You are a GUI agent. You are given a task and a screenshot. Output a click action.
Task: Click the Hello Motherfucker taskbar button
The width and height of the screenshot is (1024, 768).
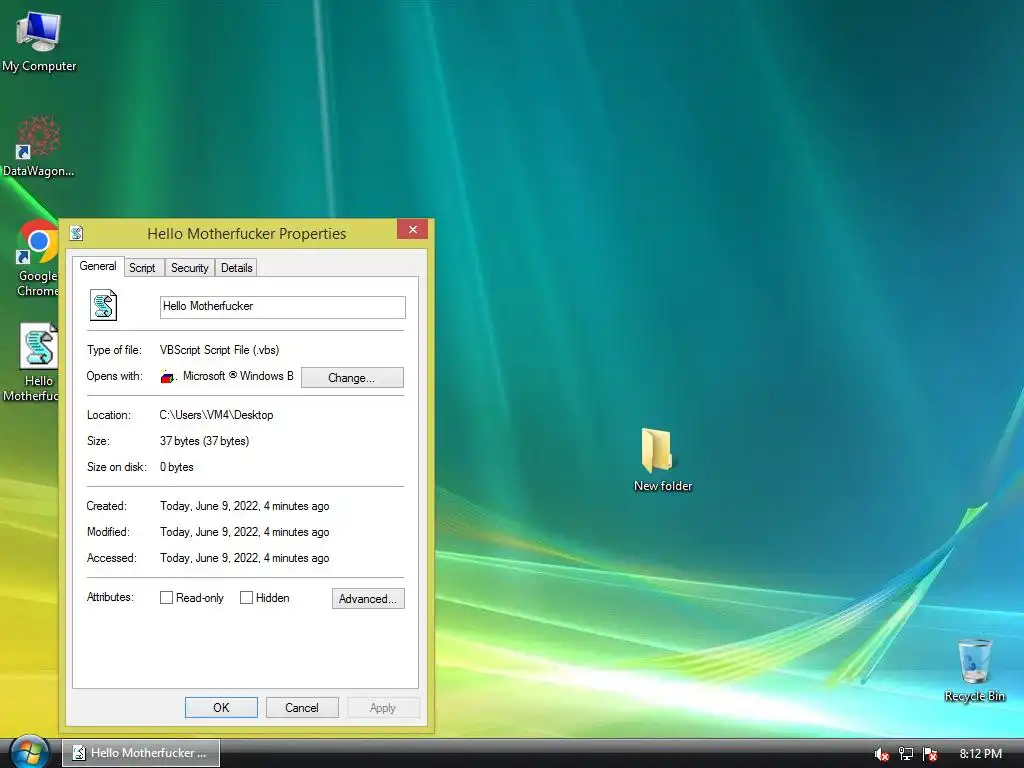pyautogui.click(x=141, y=753)
